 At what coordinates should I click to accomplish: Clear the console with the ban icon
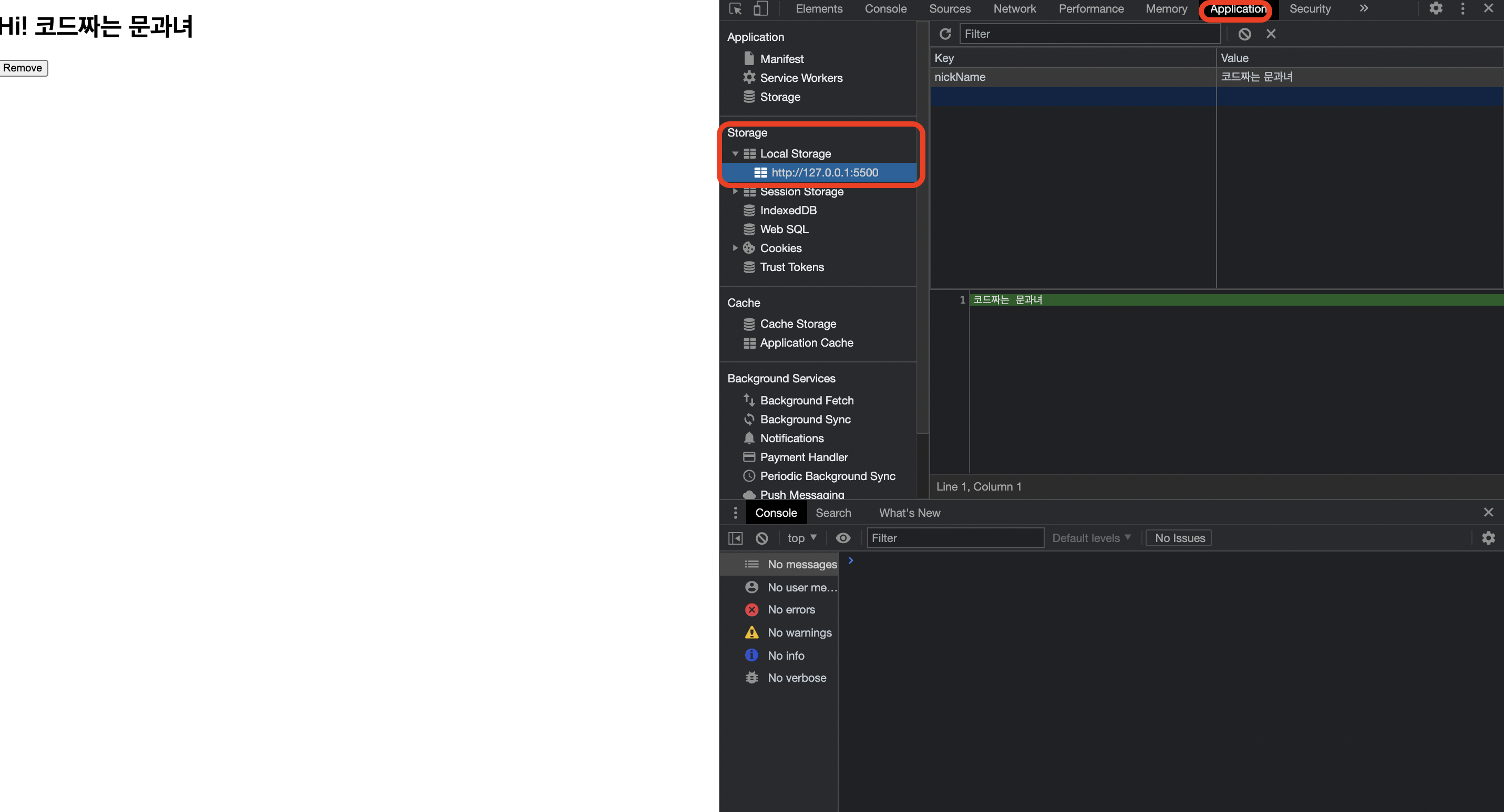(x=762, y=538)
